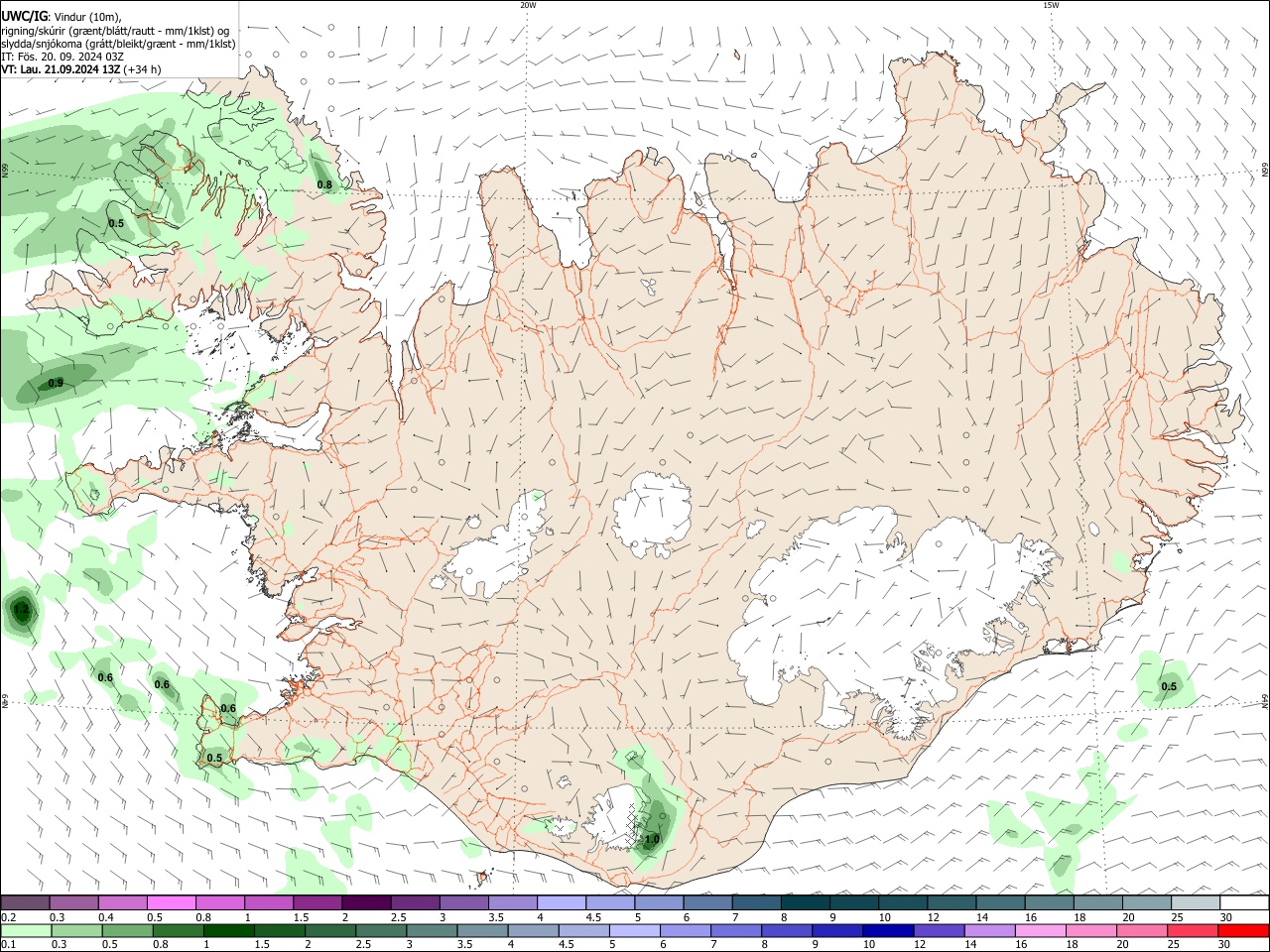The height and width of the screenshot is (952, 1270).
Task: Click the 0.2 label under the upper scale
Action: 8,917
